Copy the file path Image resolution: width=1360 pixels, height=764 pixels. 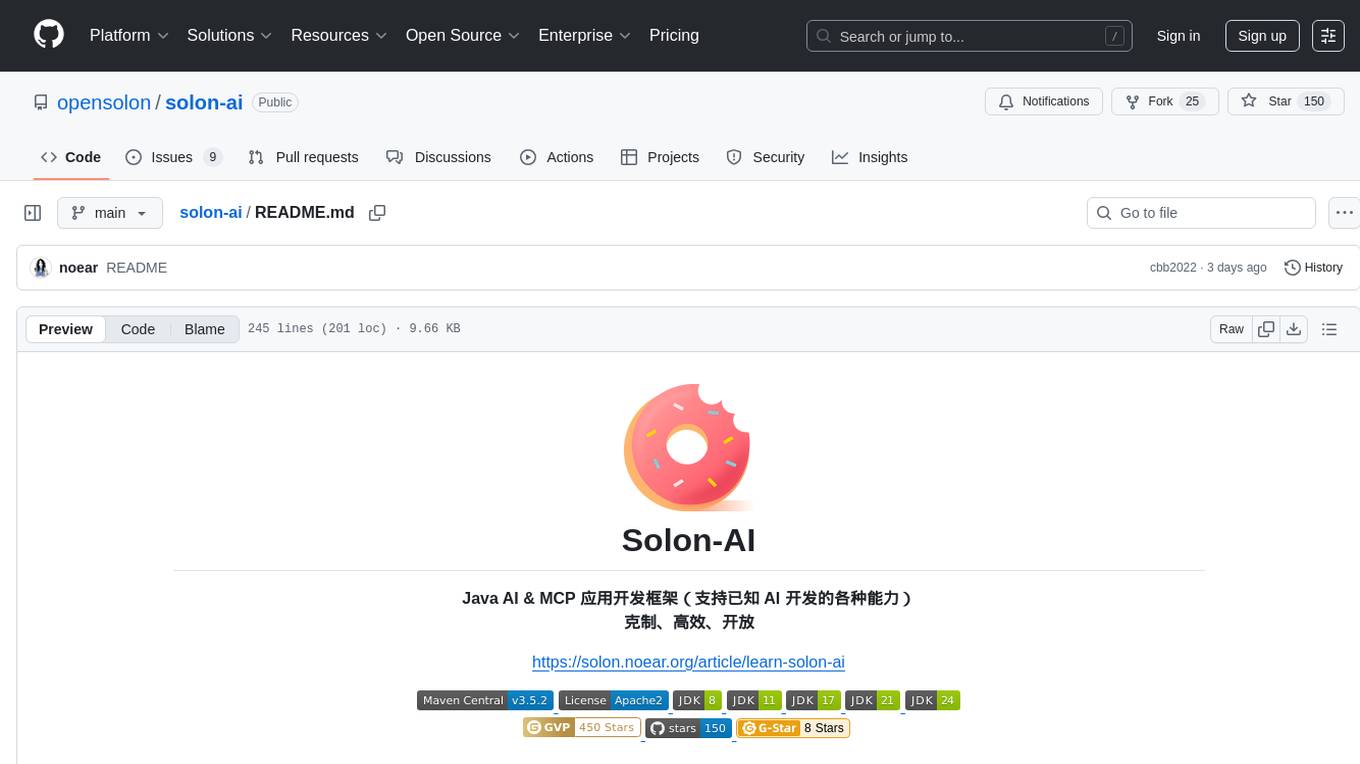click(x=377, y=213)
